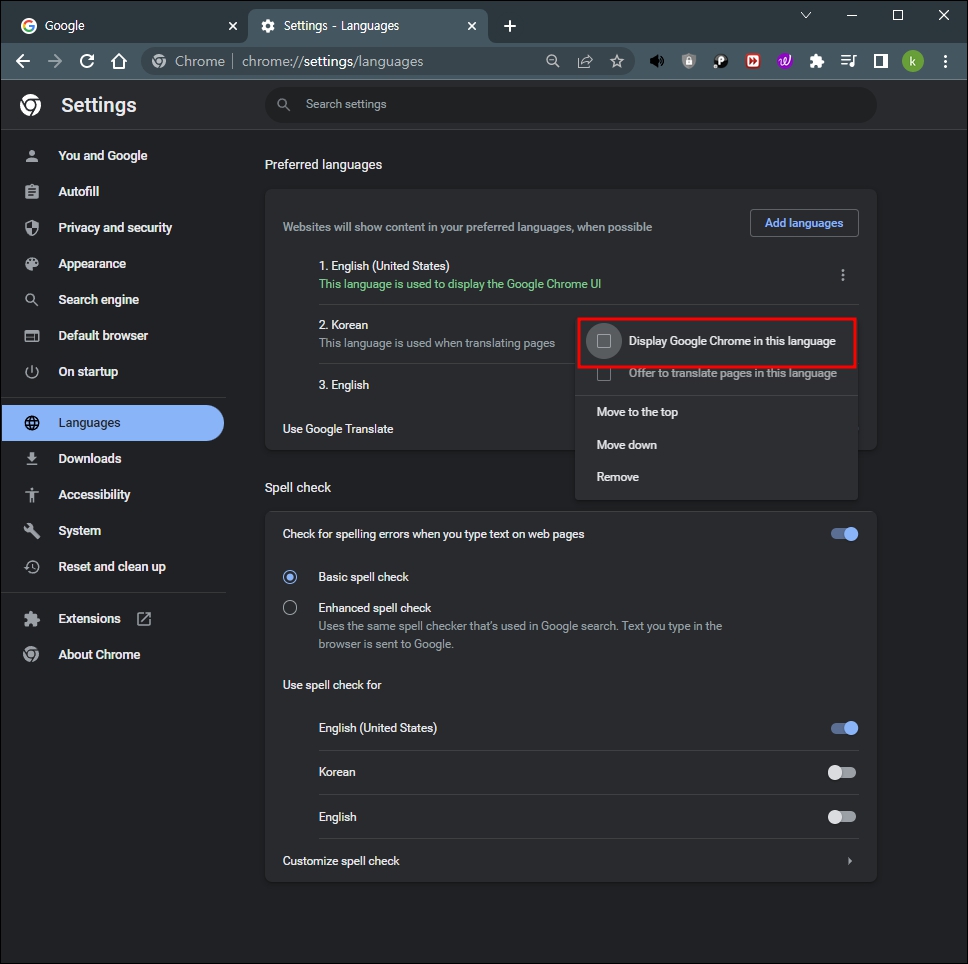Click the Add languages button
Image resolution: width=968 pixels, height=964 pixels.
pyautogui.click(x=804, y=223)
